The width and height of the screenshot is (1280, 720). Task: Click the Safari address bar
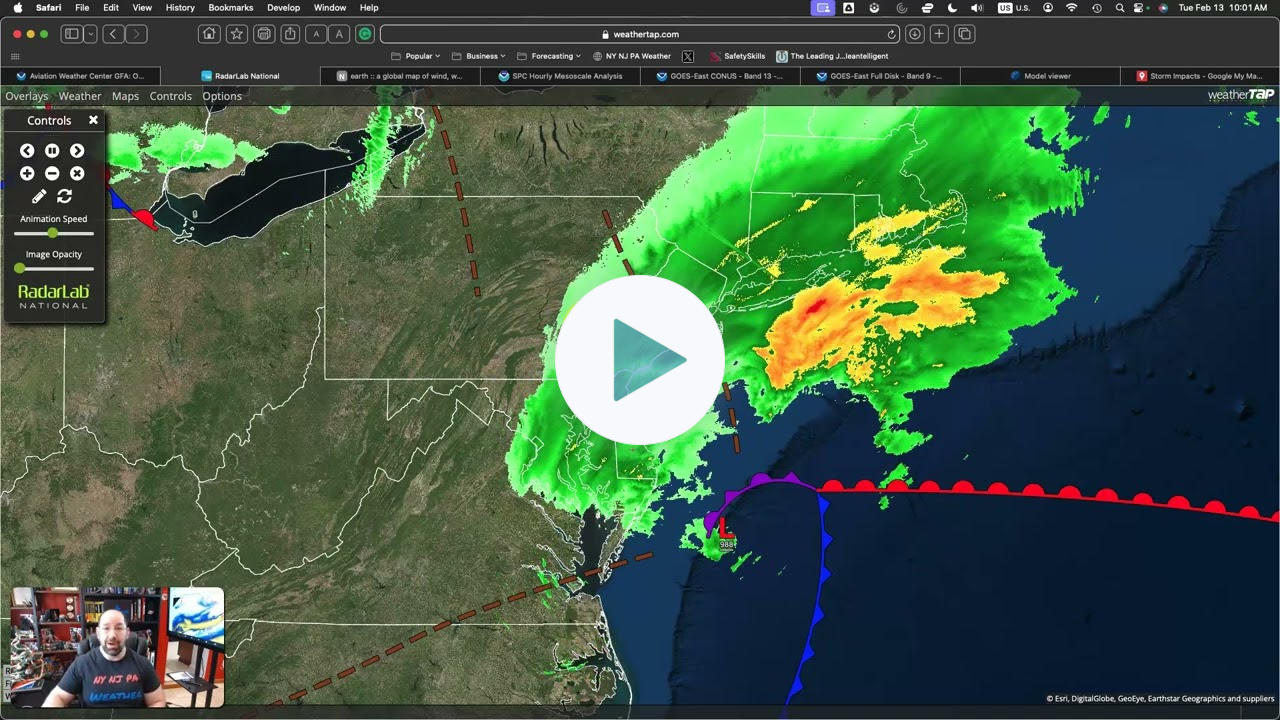(640, 34)
